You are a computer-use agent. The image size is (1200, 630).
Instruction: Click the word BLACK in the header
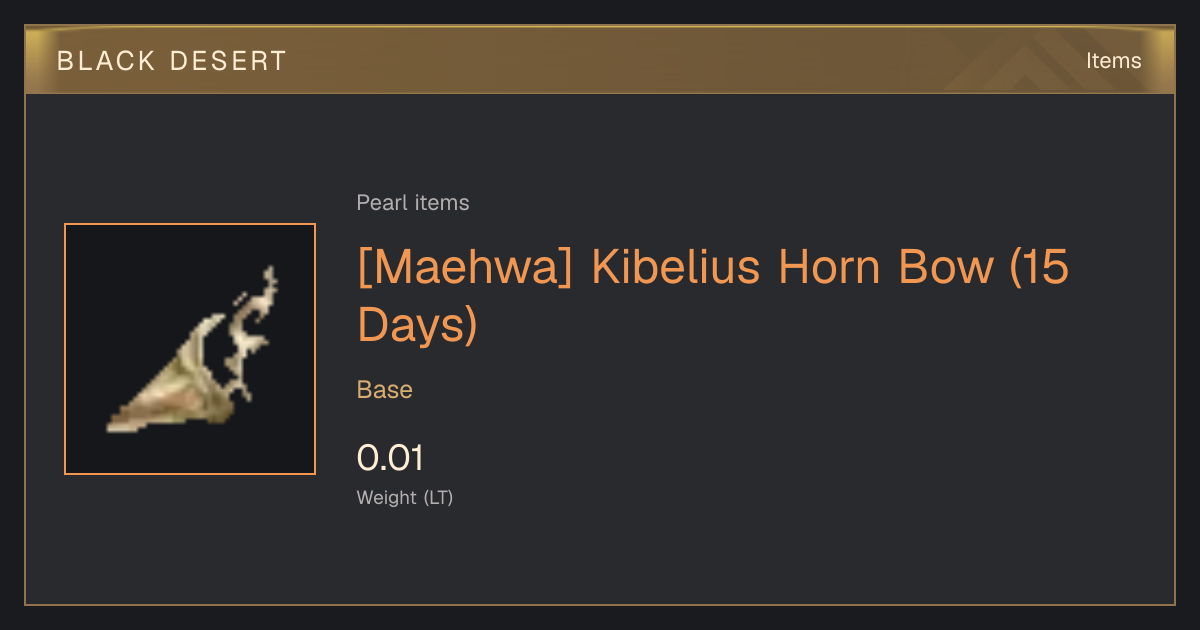coord(105,61)
